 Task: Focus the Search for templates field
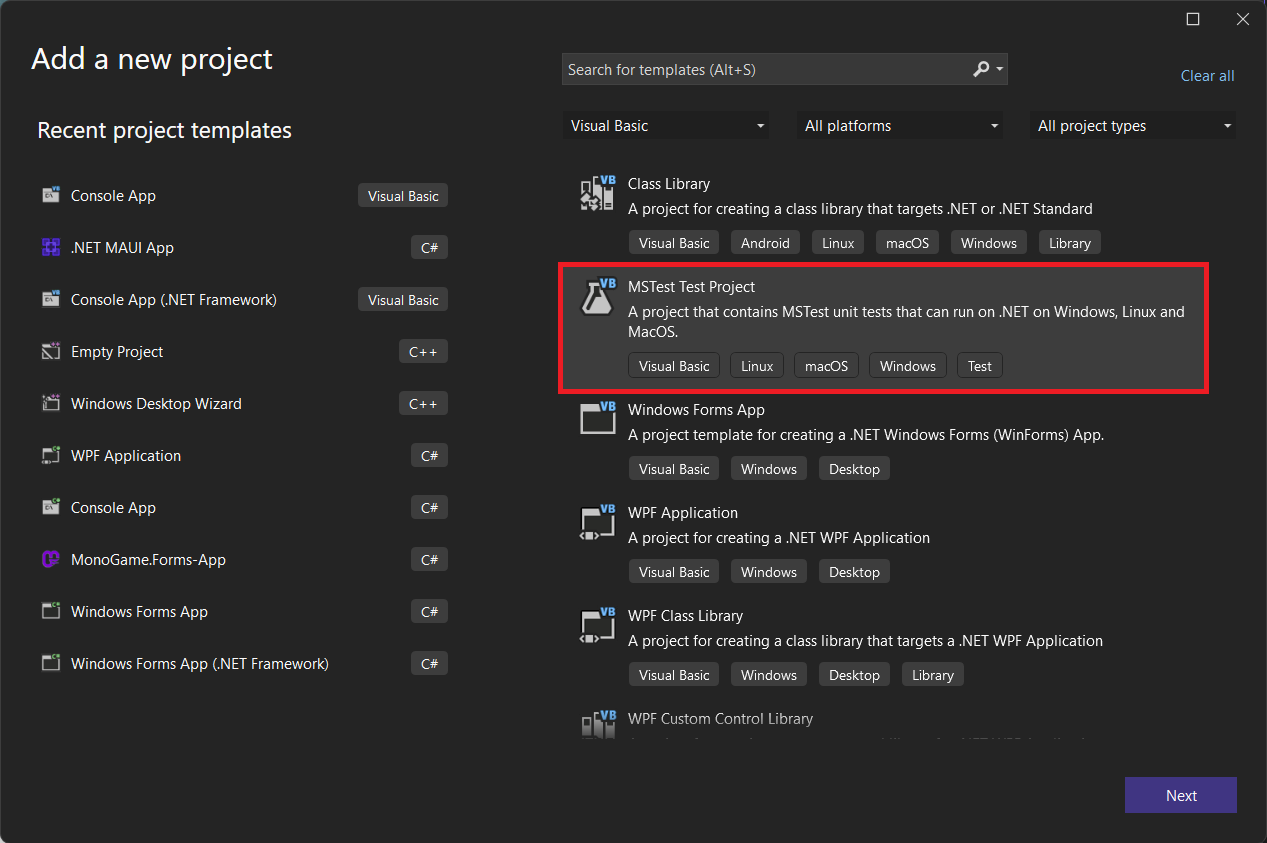pos(765,70)
